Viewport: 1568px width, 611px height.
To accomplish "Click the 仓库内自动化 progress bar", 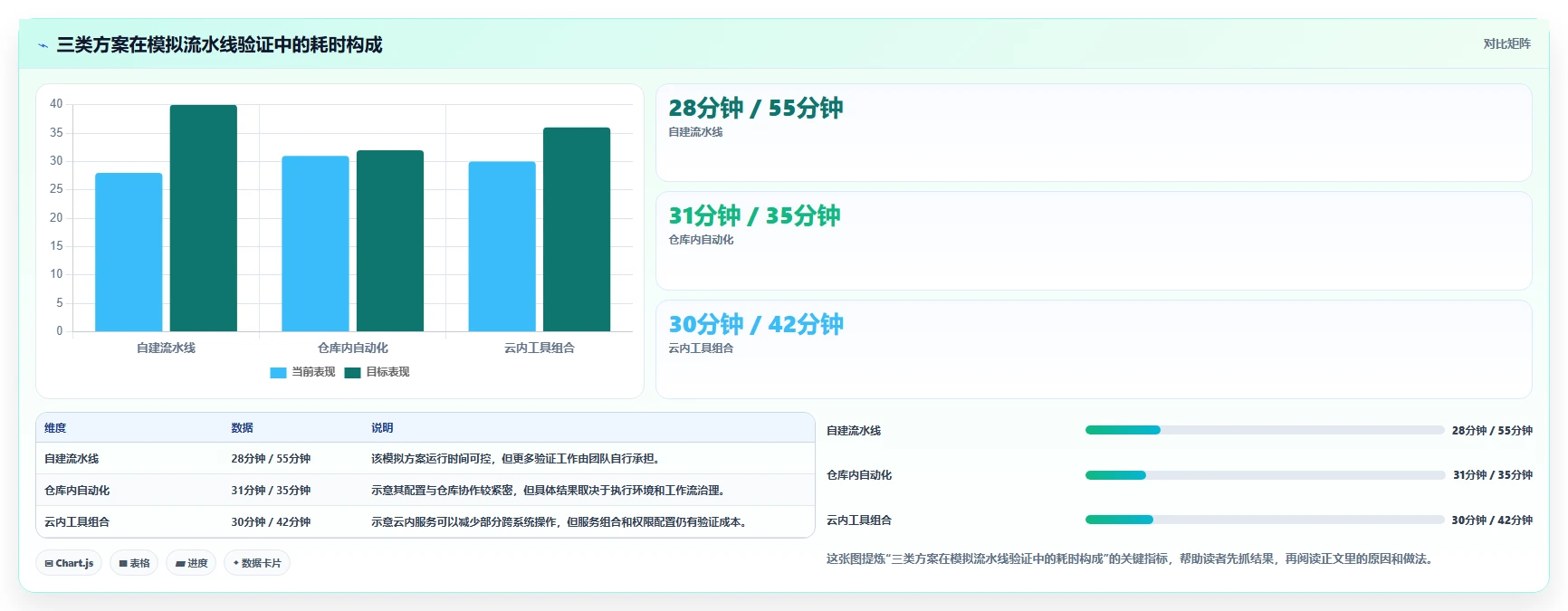I will [x=1264, y=475].
